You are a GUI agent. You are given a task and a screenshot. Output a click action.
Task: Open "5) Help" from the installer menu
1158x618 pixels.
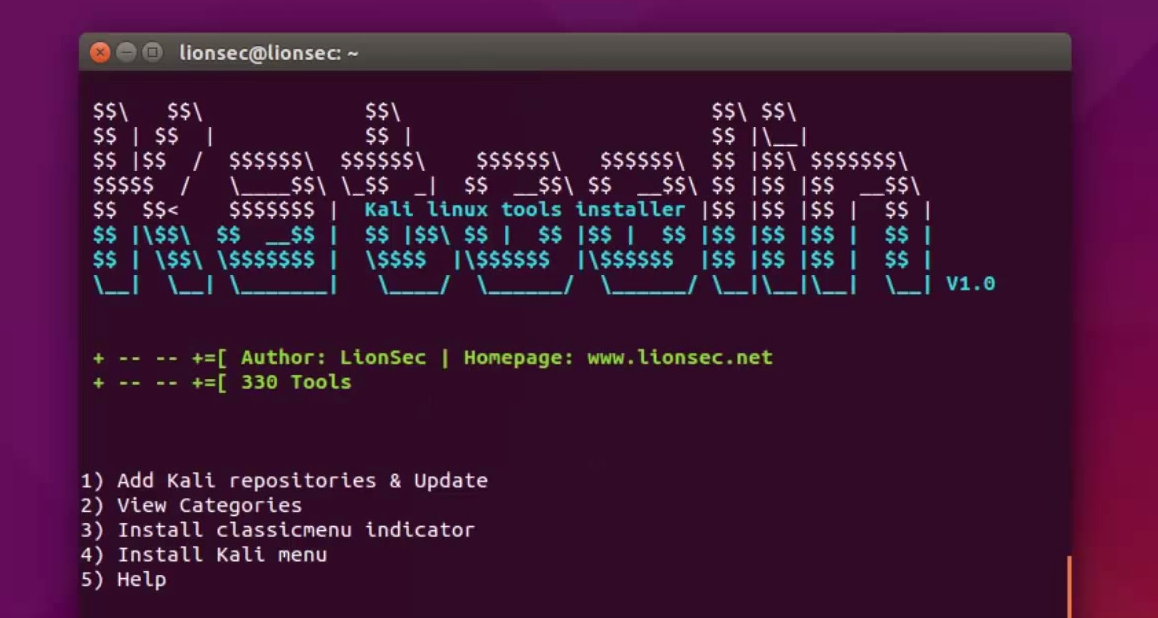pos(125,579)
